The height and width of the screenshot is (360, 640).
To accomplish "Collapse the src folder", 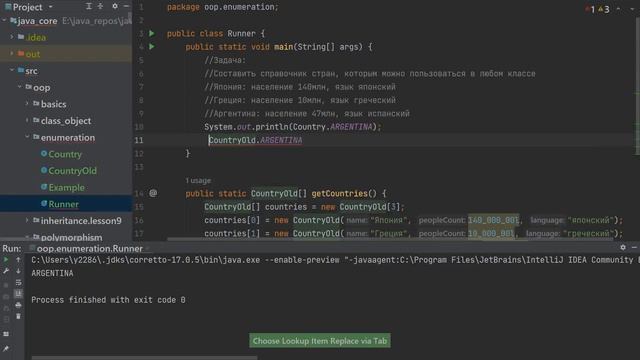I will pyautogui.click(x=12, y=71).
